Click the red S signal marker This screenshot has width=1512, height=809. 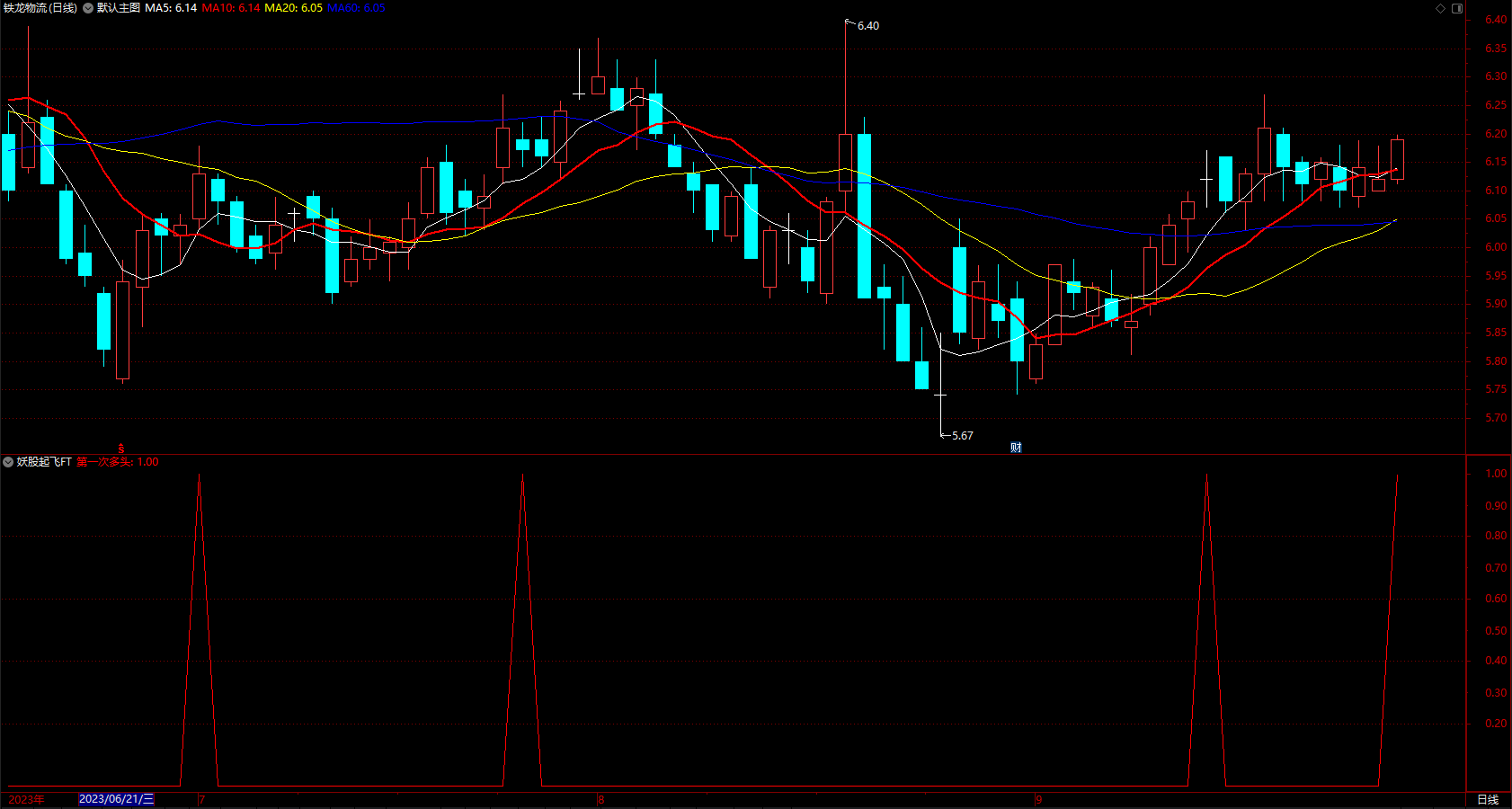pos(121,448)
